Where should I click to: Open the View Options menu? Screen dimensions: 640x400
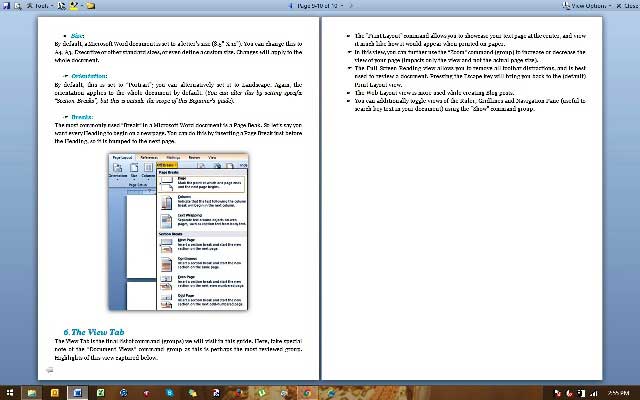click(587, 6)
